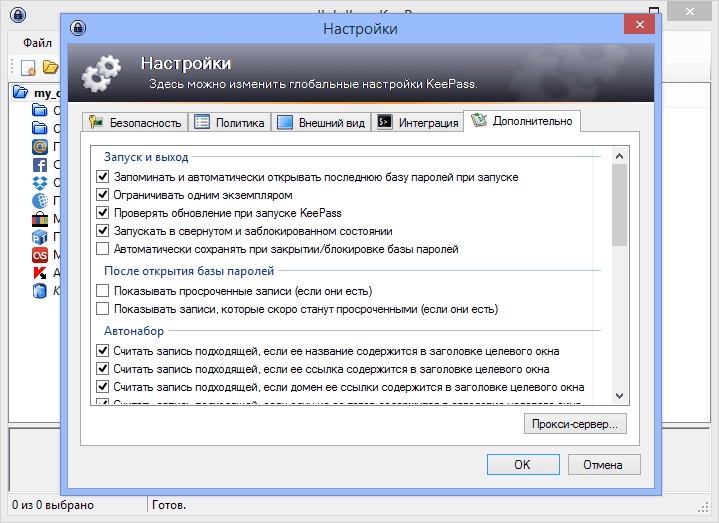Screen dimensions: 719x523
Task: Uncheck Считать запись подходящей, если ее название содержится
Action: tap(102, 351)
